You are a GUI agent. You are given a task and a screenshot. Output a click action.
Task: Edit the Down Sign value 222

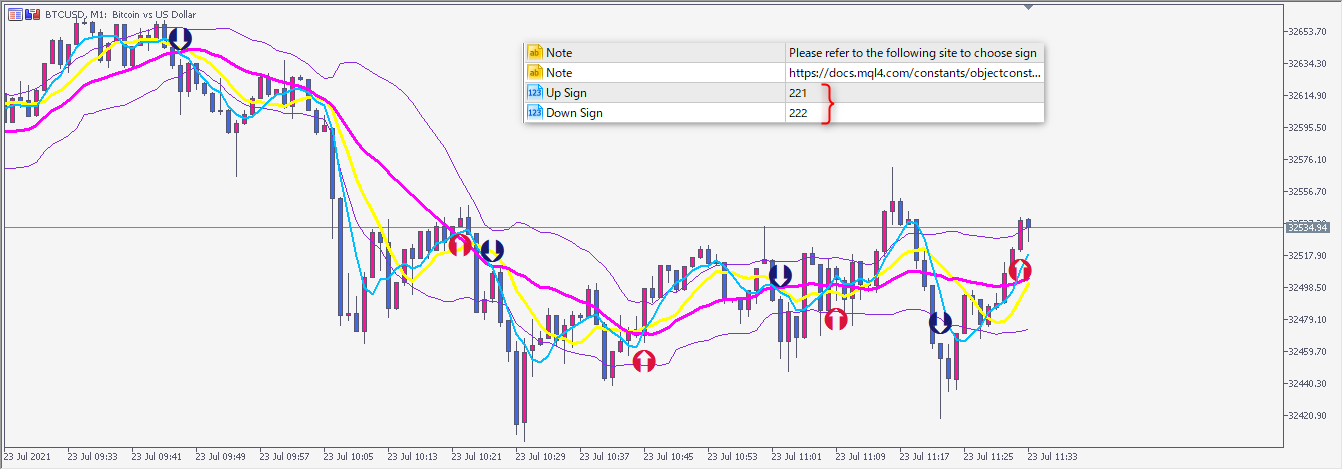798,113
